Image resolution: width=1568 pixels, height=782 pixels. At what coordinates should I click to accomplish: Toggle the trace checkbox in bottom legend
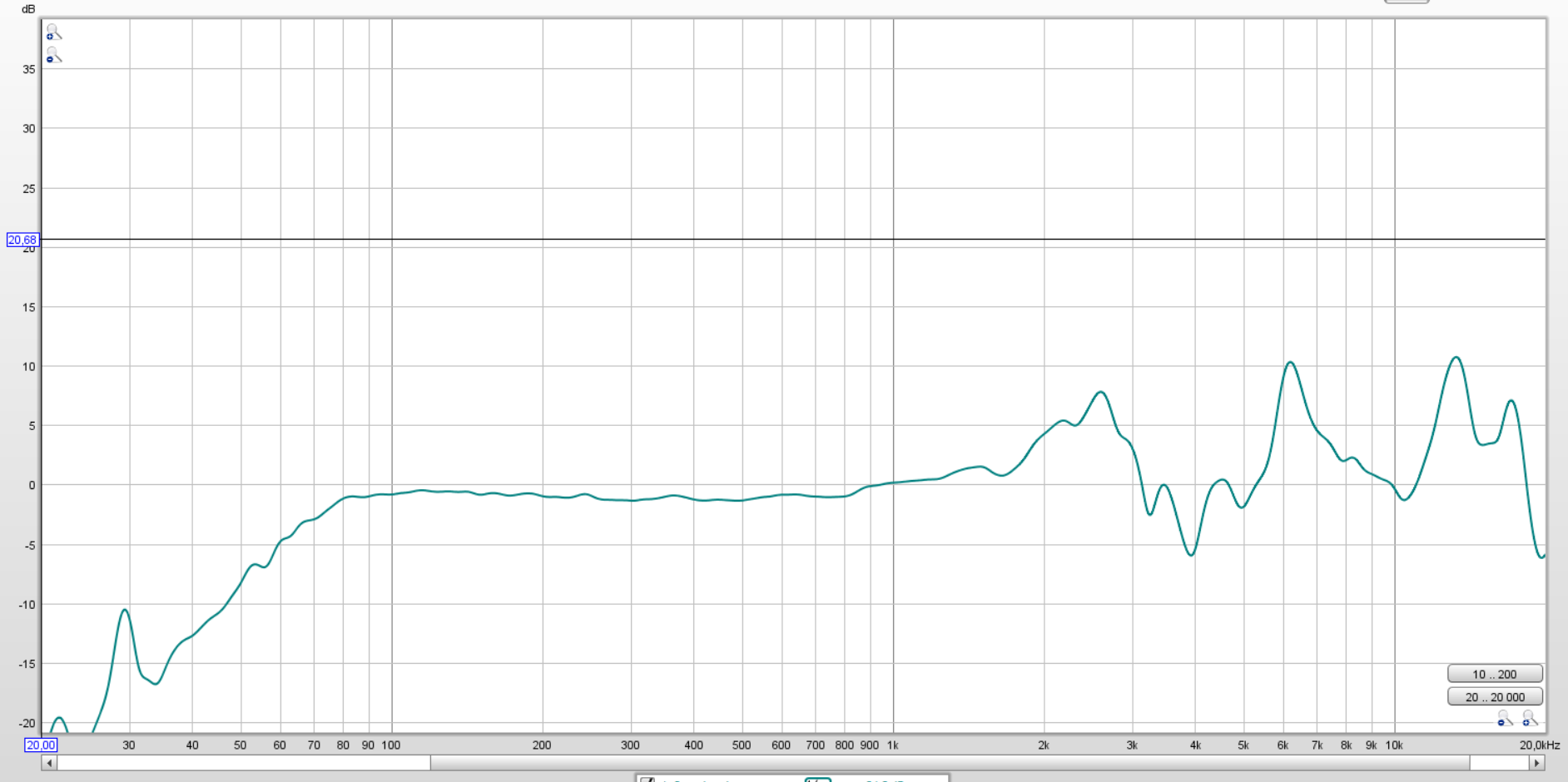coord(648,780)
